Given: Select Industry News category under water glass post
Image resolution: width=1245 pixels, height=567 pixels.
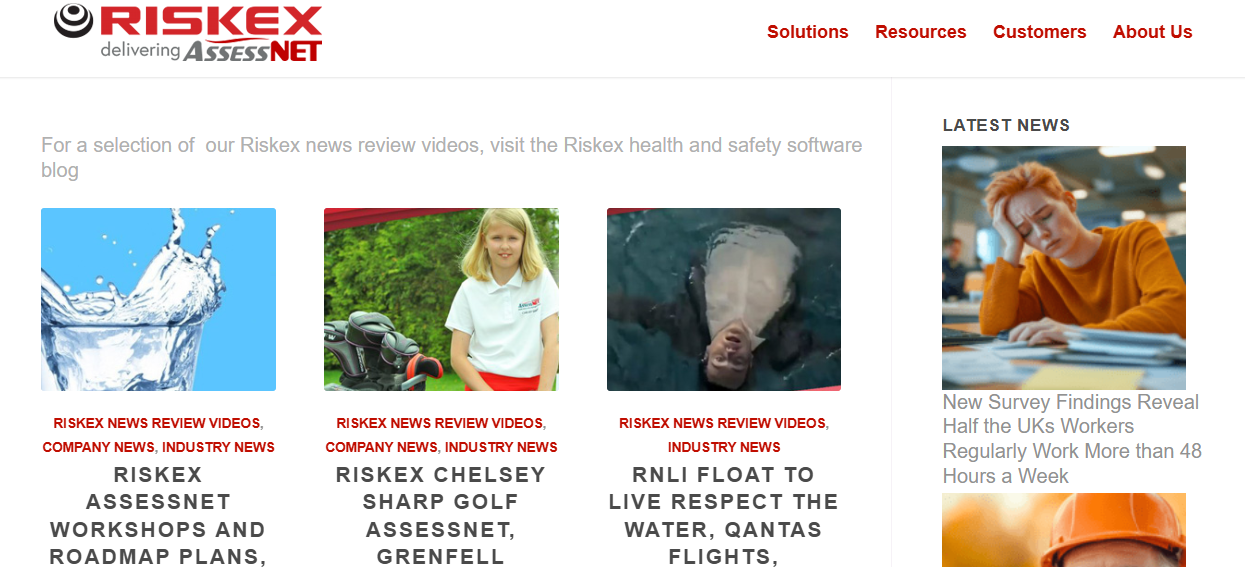Looking at the screenshot, I should pyautogui.click(x=218, y=447).
